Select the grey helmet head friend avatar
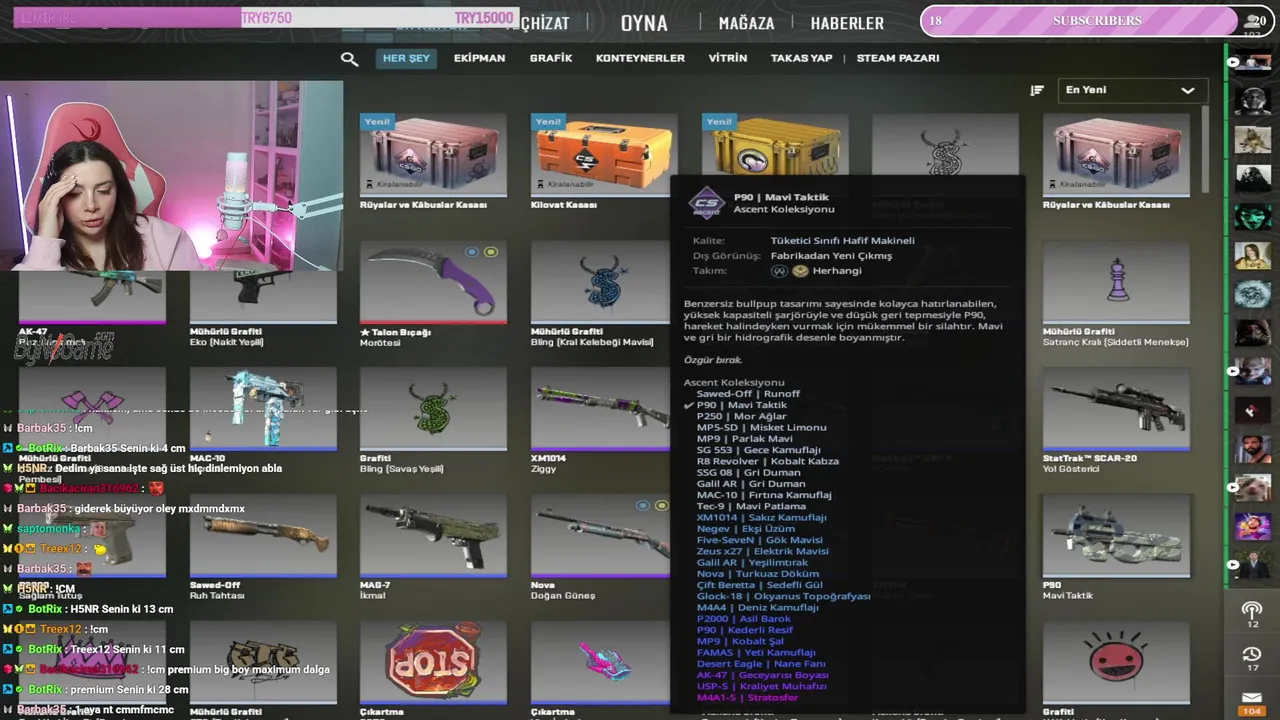This screenshot has height=720, width=1280. [x=1252, y=100]
